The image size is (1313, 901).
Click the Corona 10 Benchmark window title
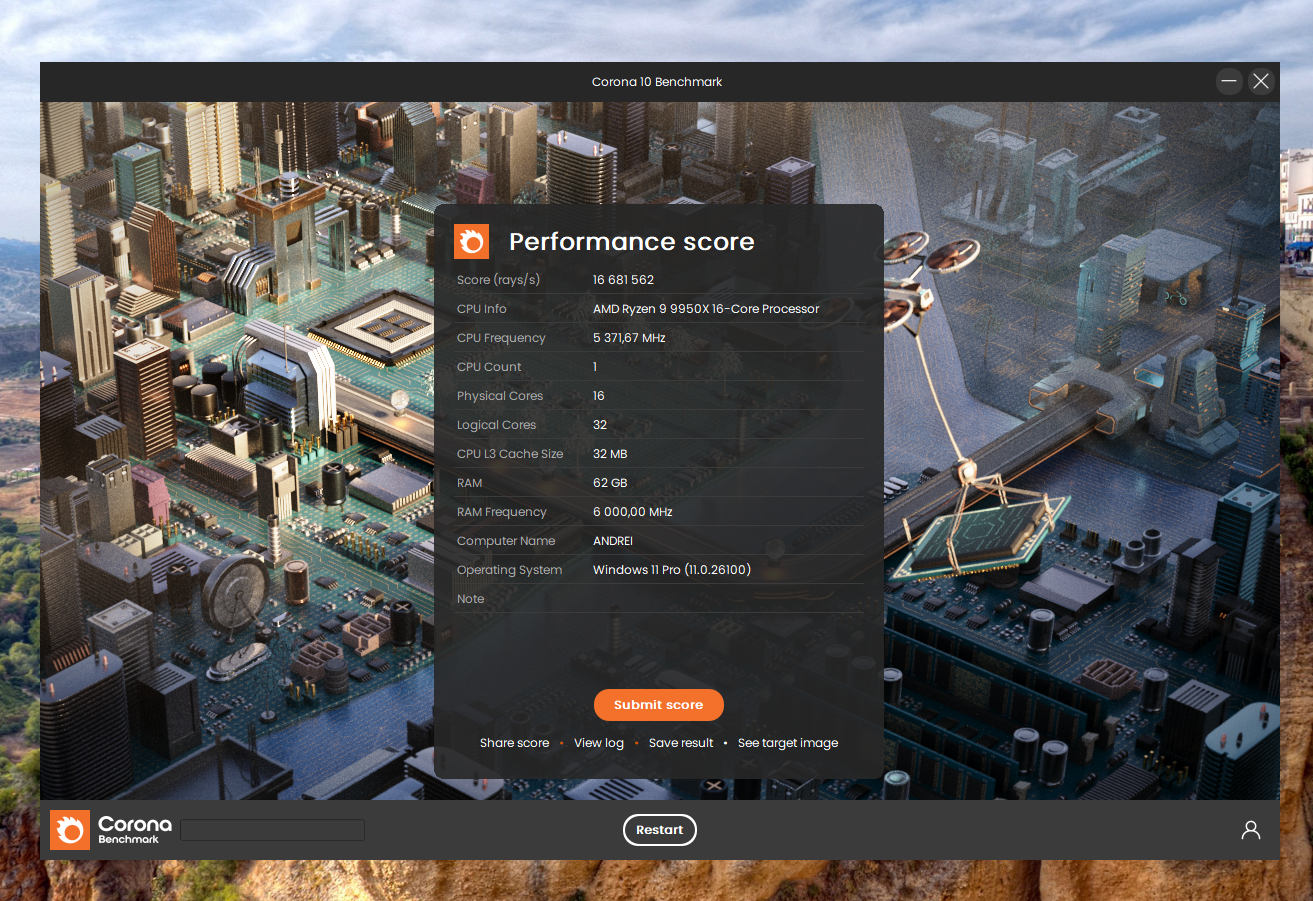click(657, 82)
